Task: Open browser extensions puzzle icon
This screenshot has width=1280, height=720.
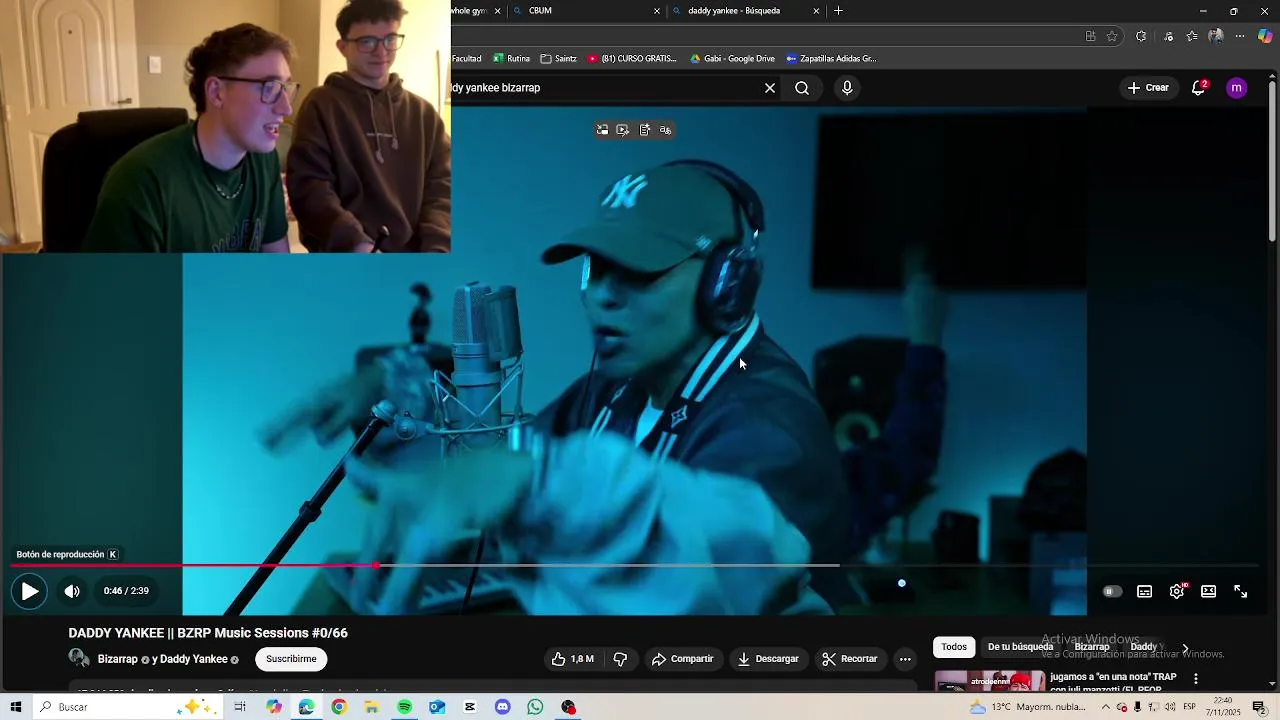Action: [x=1141, y=36]
